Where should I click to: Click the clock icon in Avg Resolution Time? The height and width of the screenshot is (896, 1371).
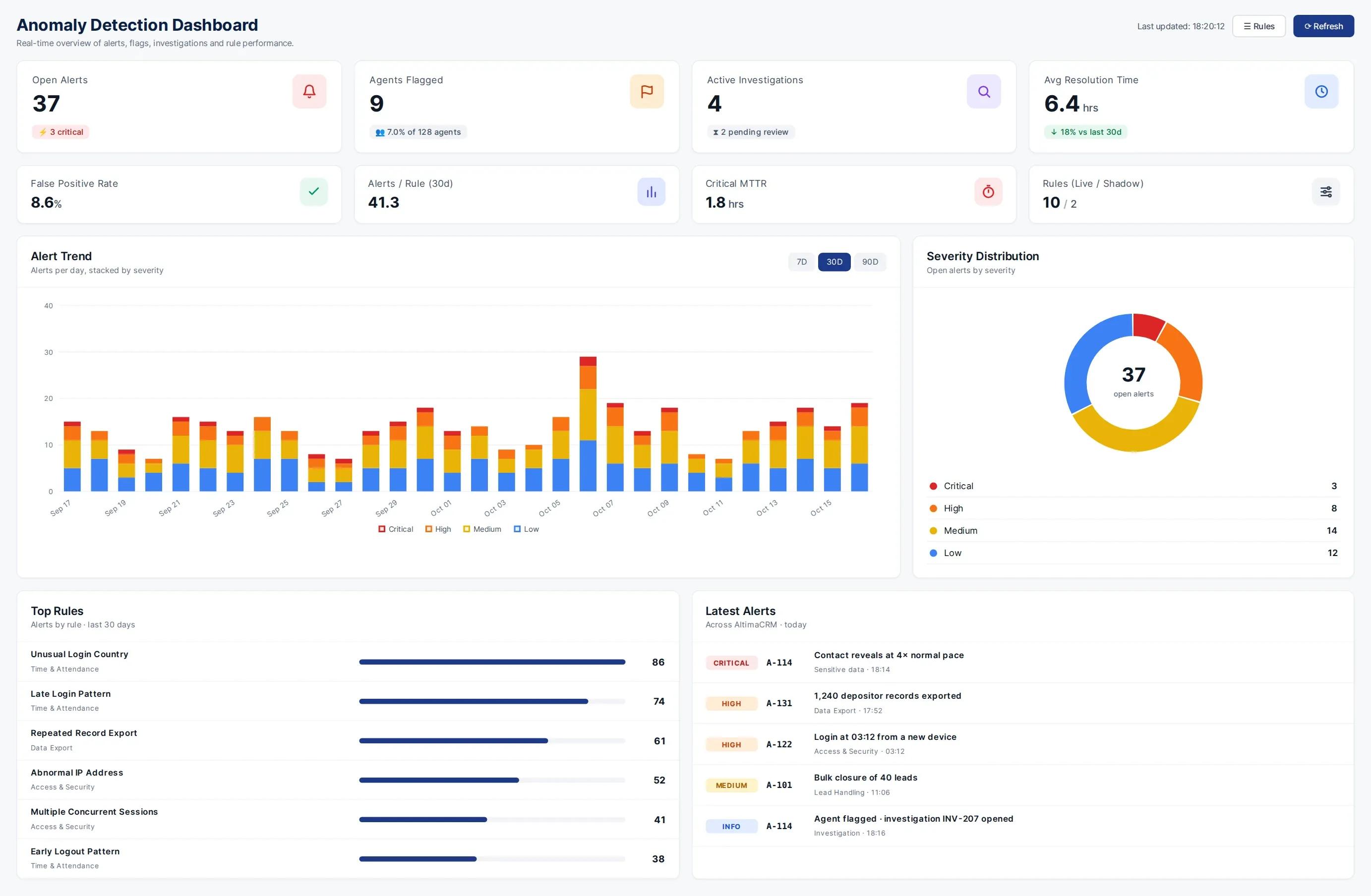click(x=1321, y=91)
